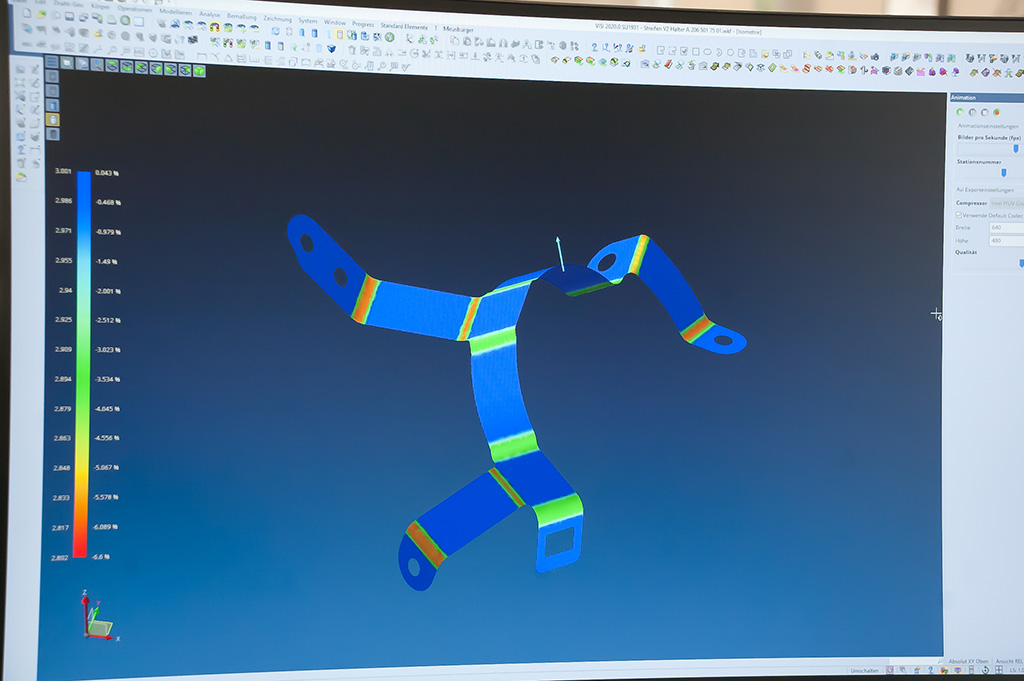Click Absolut XY Oben in status bar
This screenshot has height=681, width=1024.
[x=968, y=661]
